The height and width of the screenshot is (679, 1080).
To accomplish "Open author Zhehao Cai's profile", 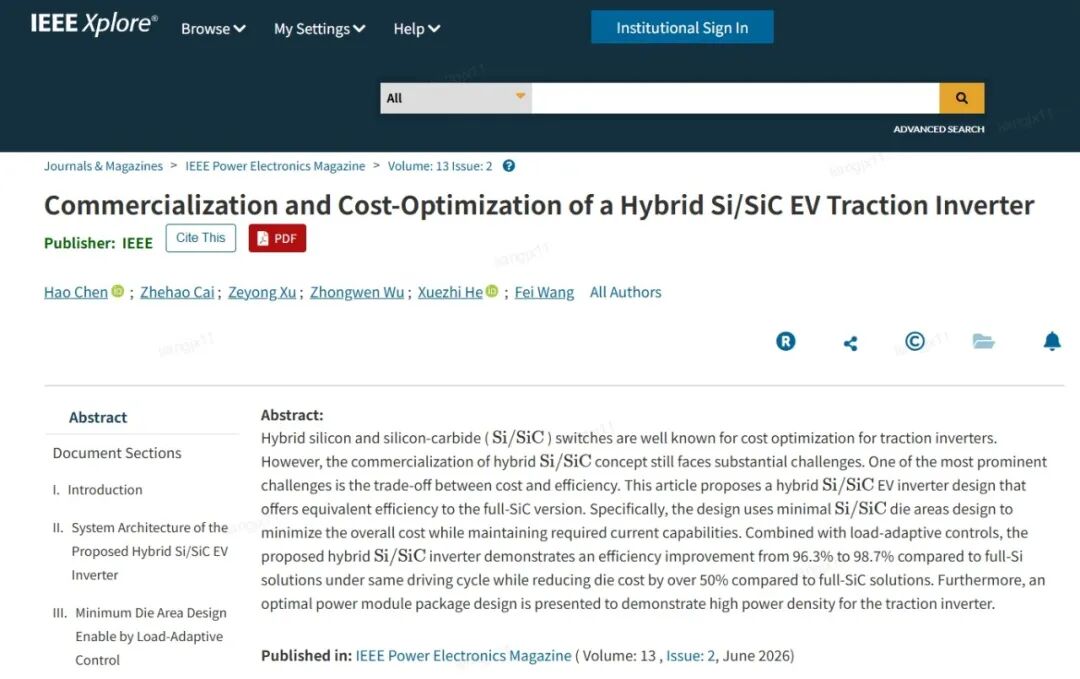I will [x=177, y=292].
